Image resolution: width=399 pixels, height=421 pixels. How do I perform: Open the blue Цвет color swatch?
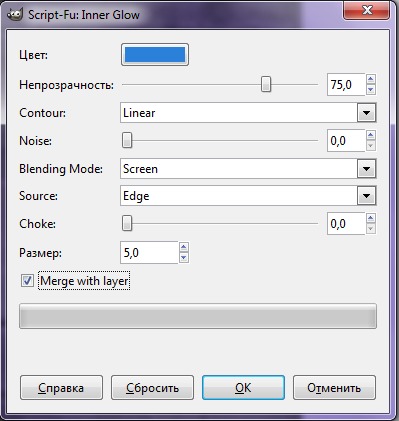[x=155, y=55]
